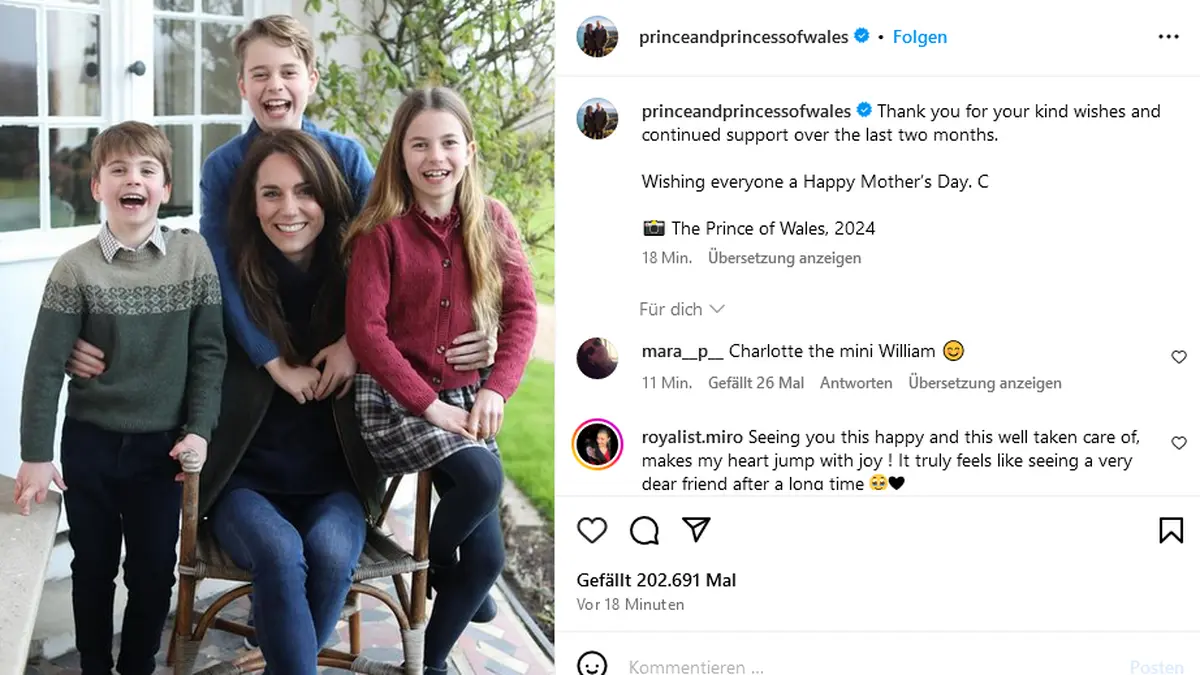Open the "Gefällt 202.691 Mal" likes list
1200x675 pixels.
[x=656, y=580]
